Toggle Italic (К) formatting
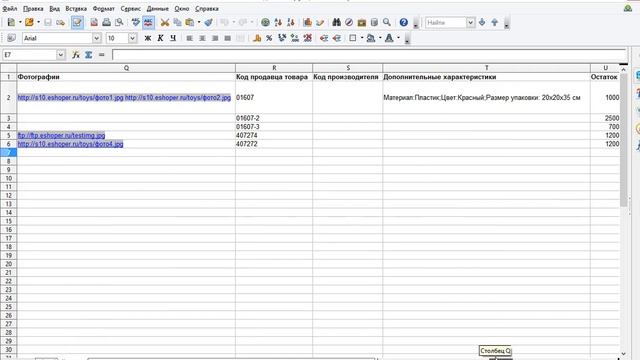The width and height of the screenshot is (640, 360). click(x=160, y=38)
